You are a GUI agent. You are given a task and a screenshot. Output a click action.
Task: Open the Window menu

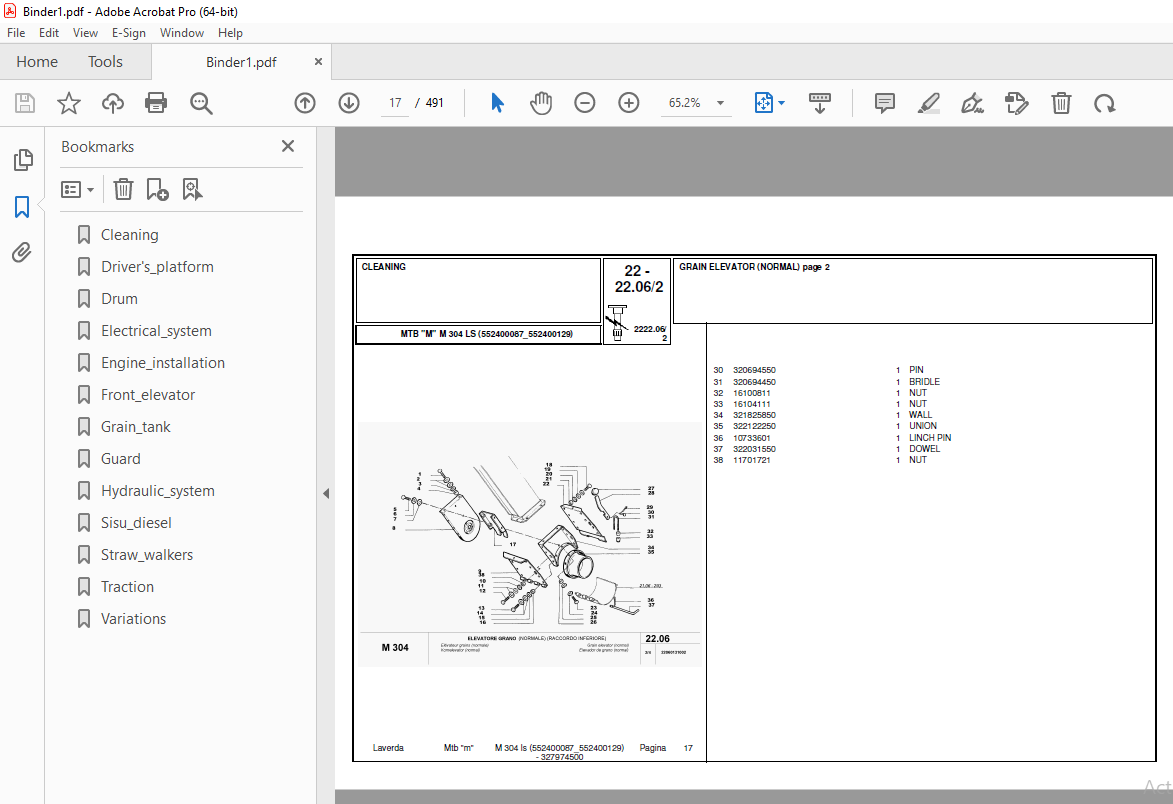182,33
